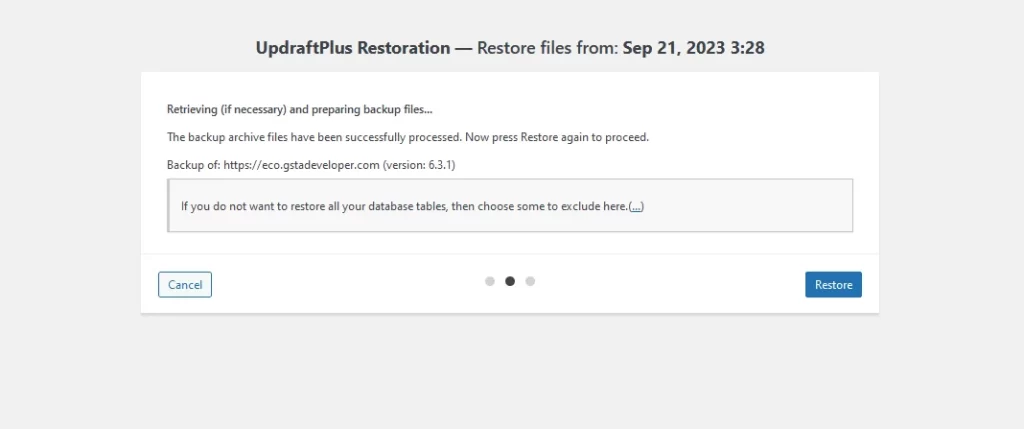Click the 'Restore files from:' heading text
The width and height of the screenshot is (1024, 429).
pyautogui.click(x=548, y=48)
